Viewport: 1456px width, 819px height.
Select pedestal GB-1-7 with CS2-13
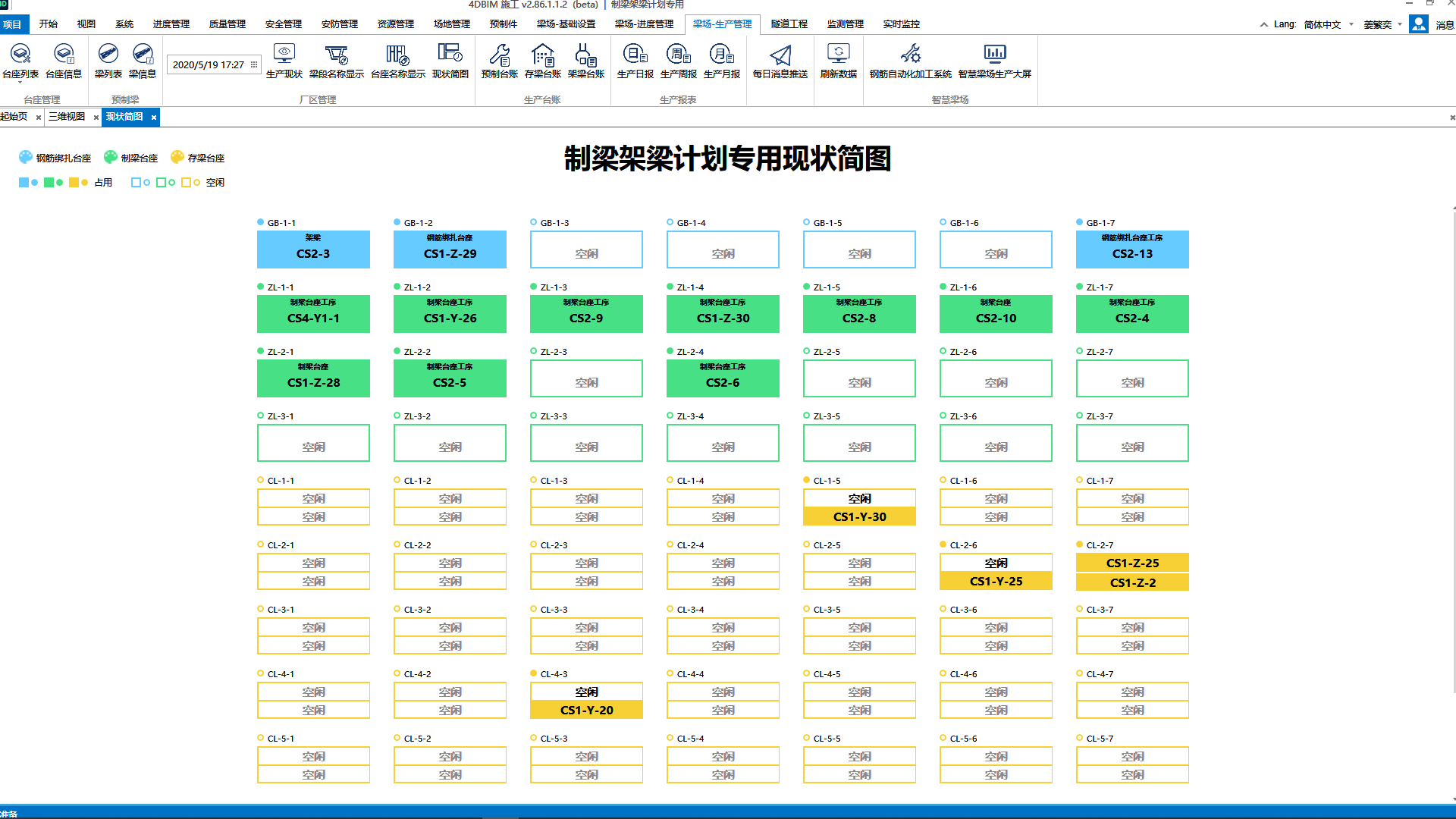tap(1132, 249)
